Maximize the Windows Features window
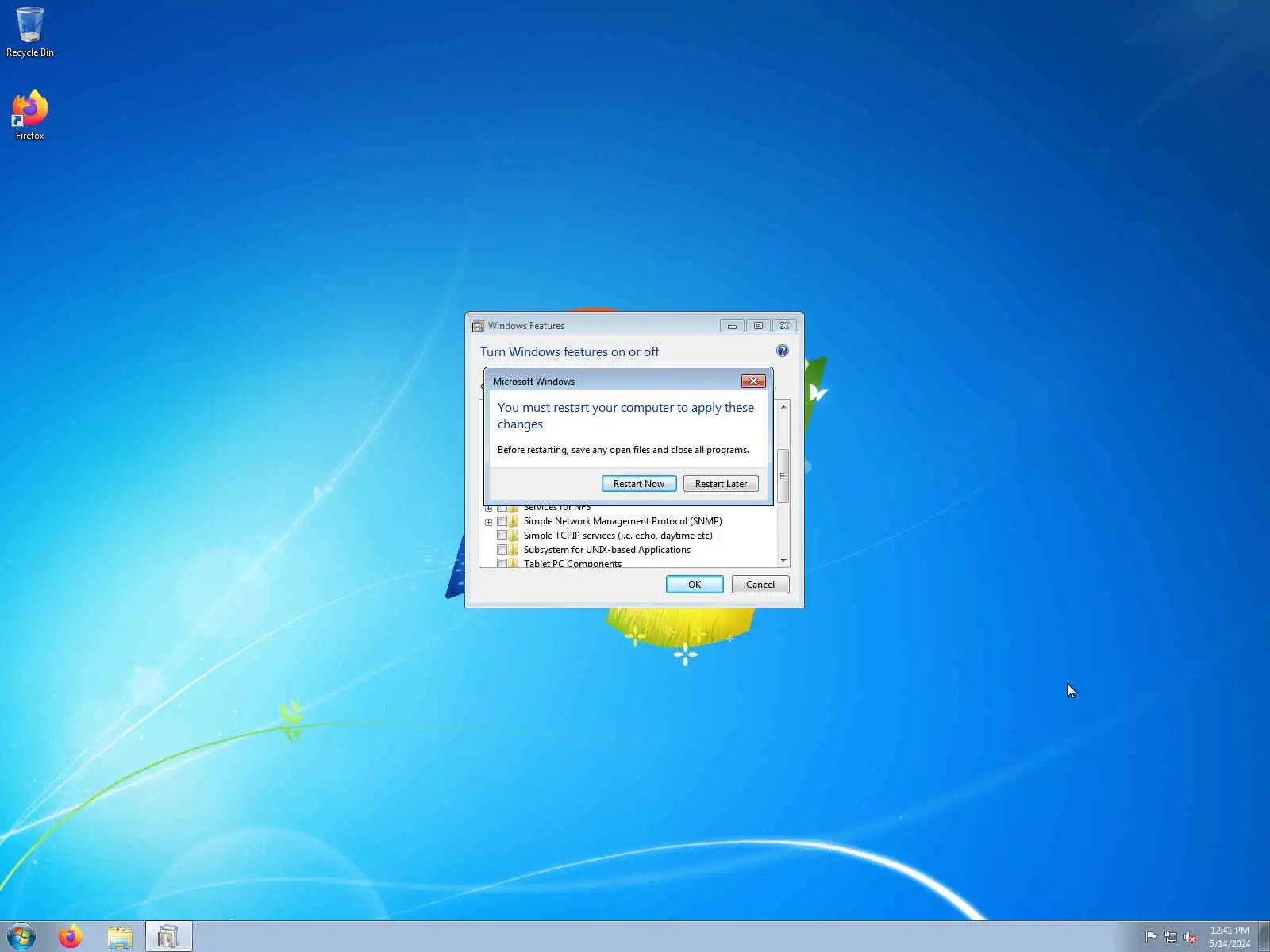 [x=758, y=326]
